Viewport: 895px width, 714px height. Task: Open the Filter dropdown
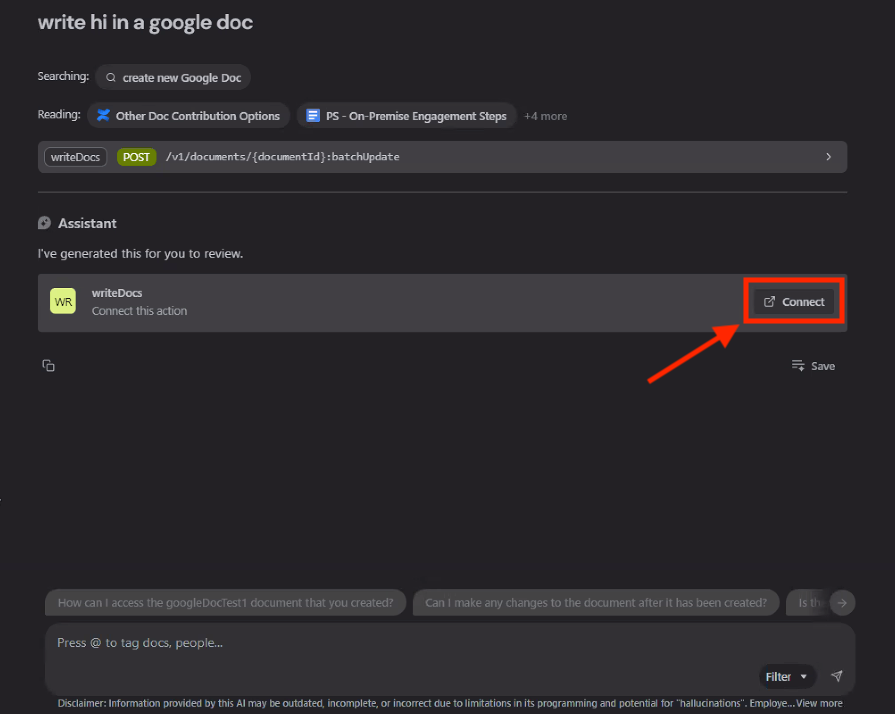click(786, 677)
